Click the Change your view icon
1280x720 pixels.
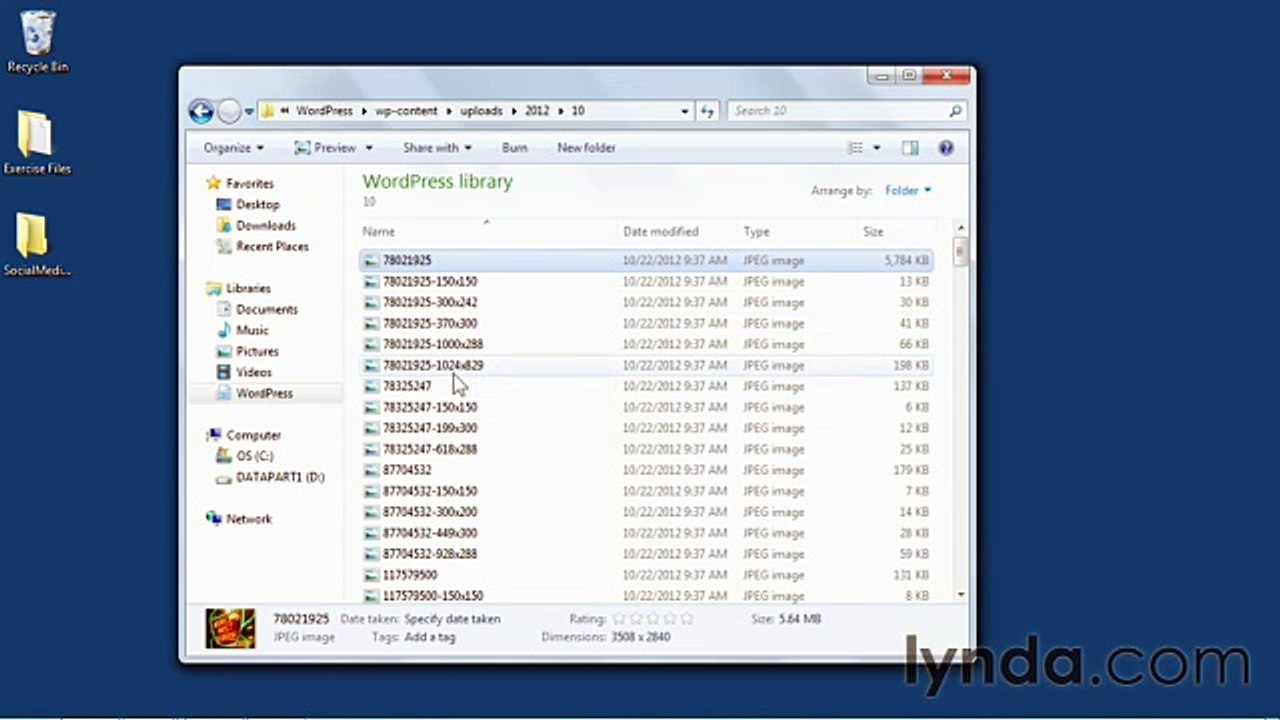tap(855, 148)
